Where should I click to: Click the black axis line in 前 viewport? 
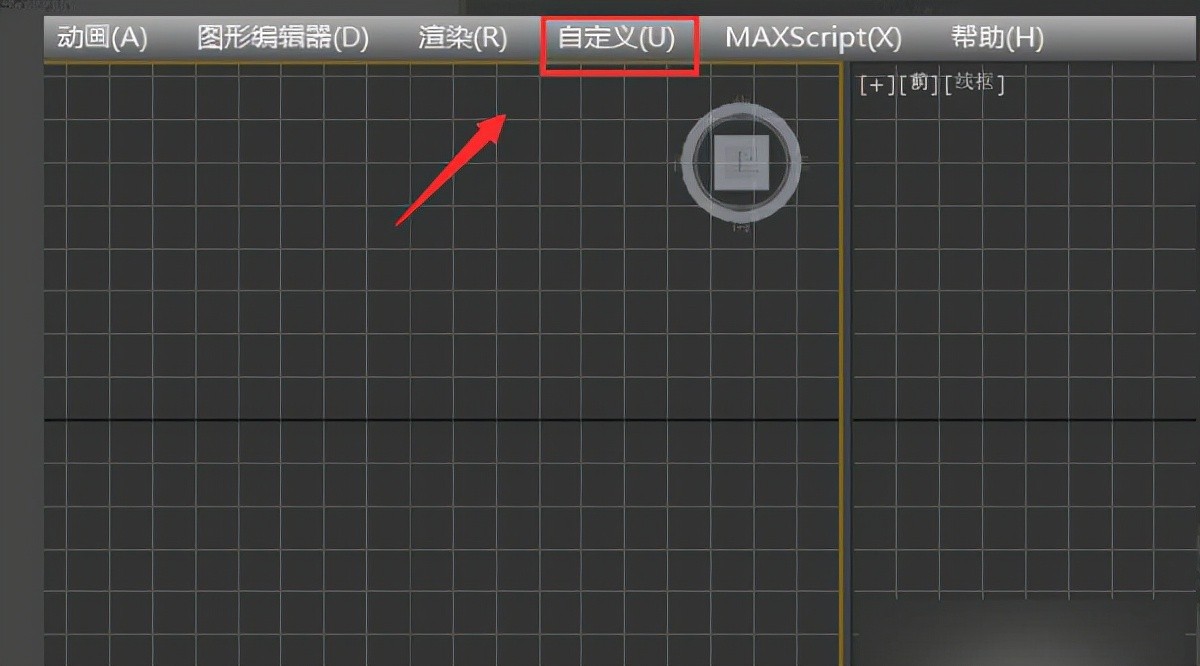1025,420
